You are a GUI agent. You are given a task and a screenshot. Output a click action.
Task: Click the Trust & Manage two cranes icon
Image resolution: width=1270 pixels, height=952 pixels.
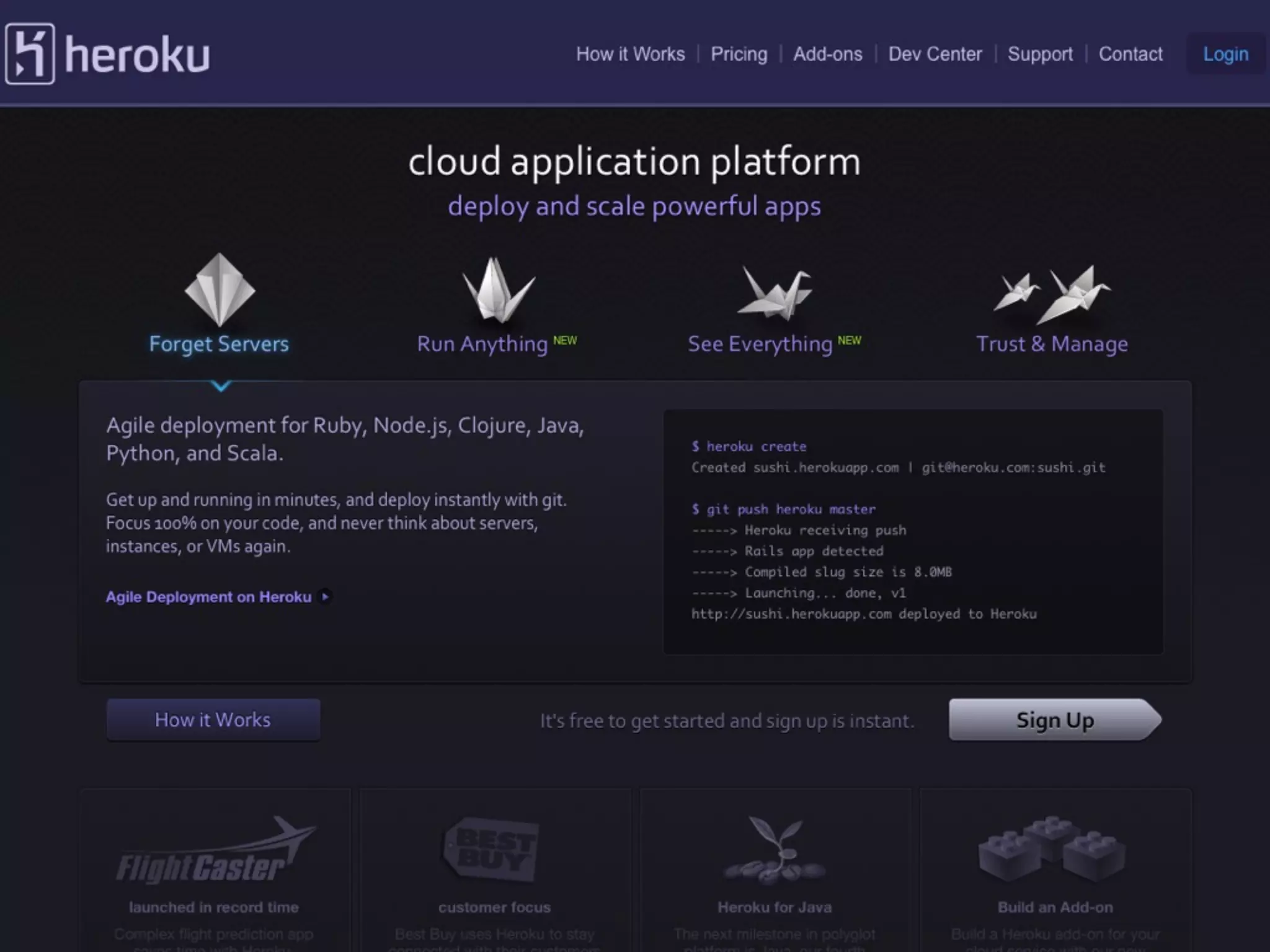[1052, 294]
